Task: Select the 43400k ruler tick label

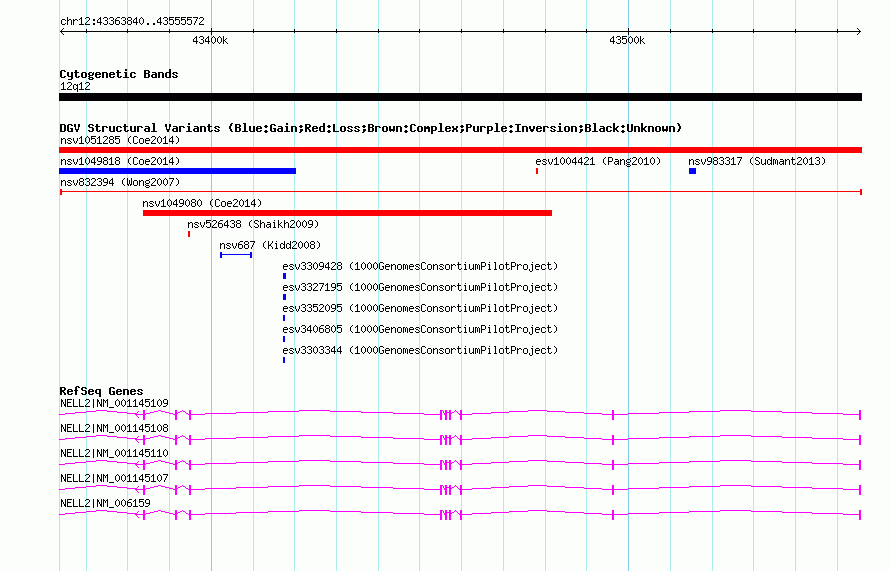Action: tap(210, 40)
